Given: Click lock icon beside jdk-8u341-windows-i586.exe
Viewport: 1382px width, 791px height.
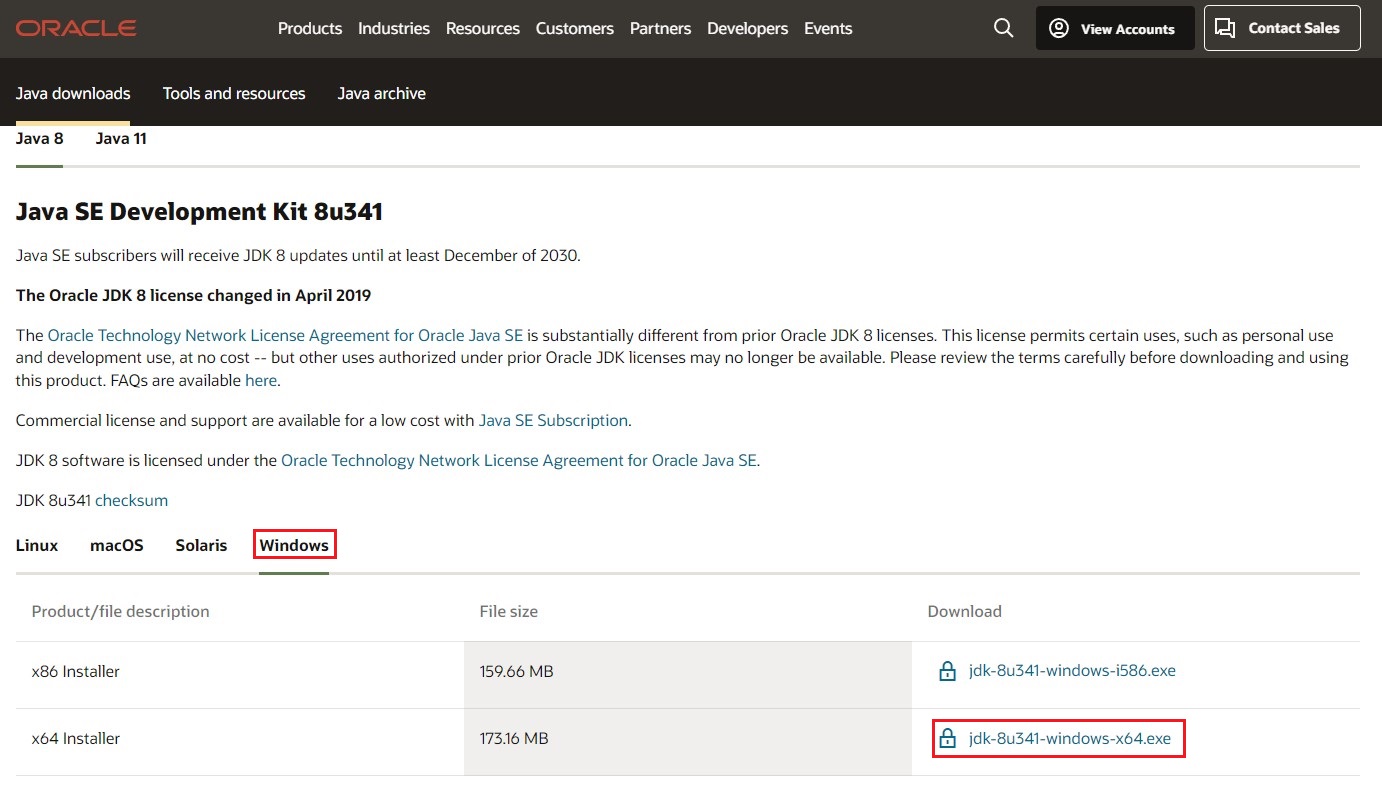Looking at the screenshot, I should coord(947,672).
